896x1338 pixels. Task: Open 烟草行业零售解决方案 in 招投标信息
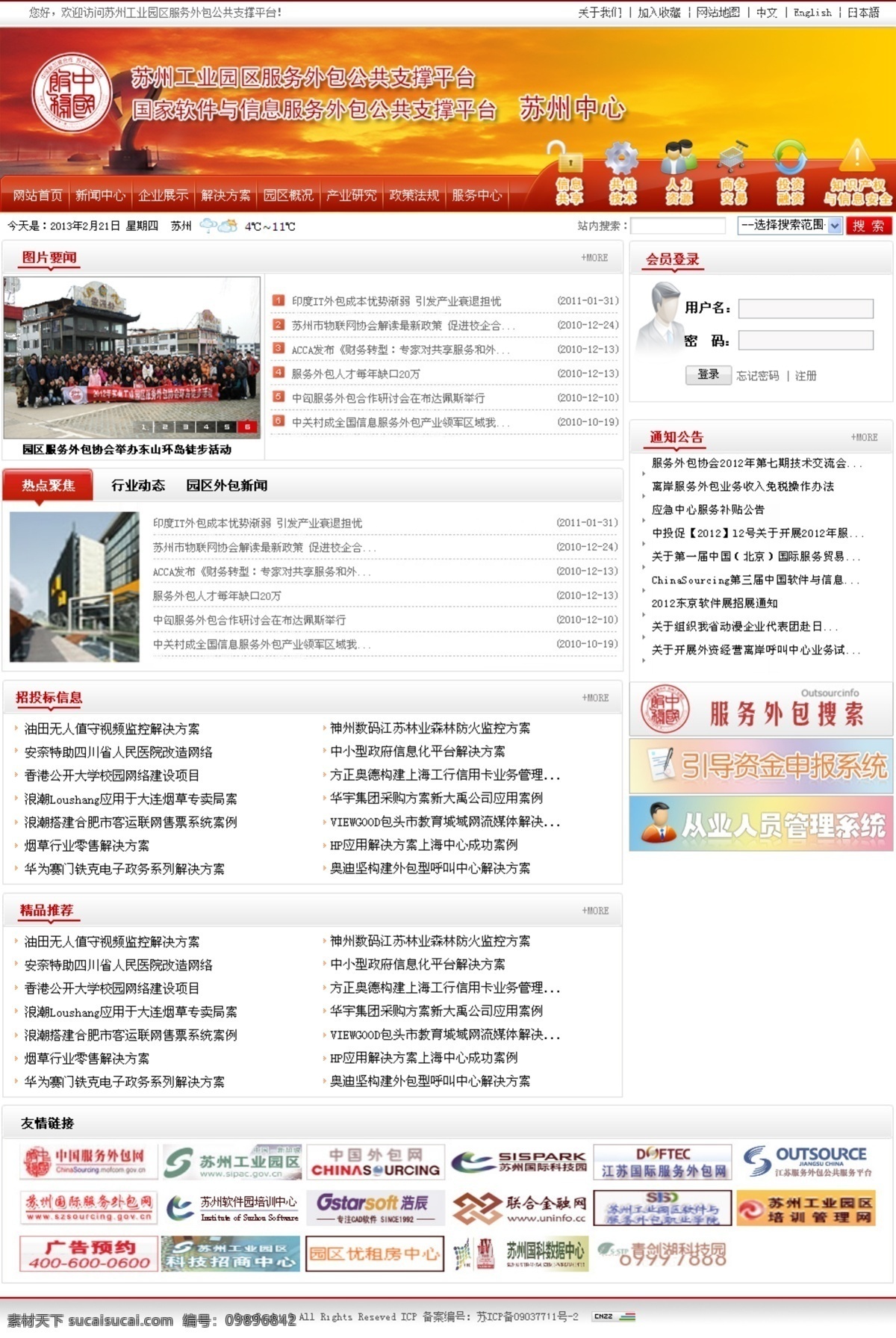[x=87, y=846]
